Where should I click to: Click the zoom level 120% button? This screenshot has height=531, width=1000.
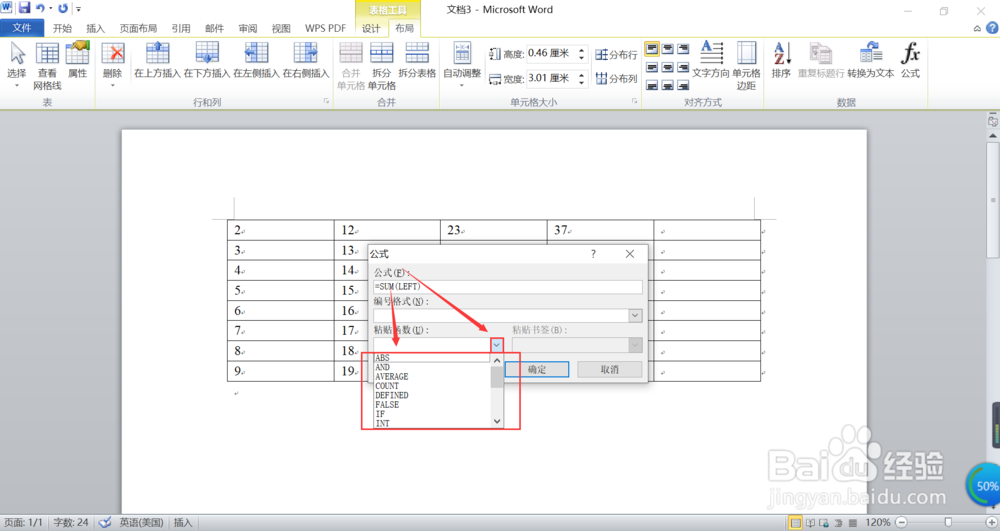878,523
